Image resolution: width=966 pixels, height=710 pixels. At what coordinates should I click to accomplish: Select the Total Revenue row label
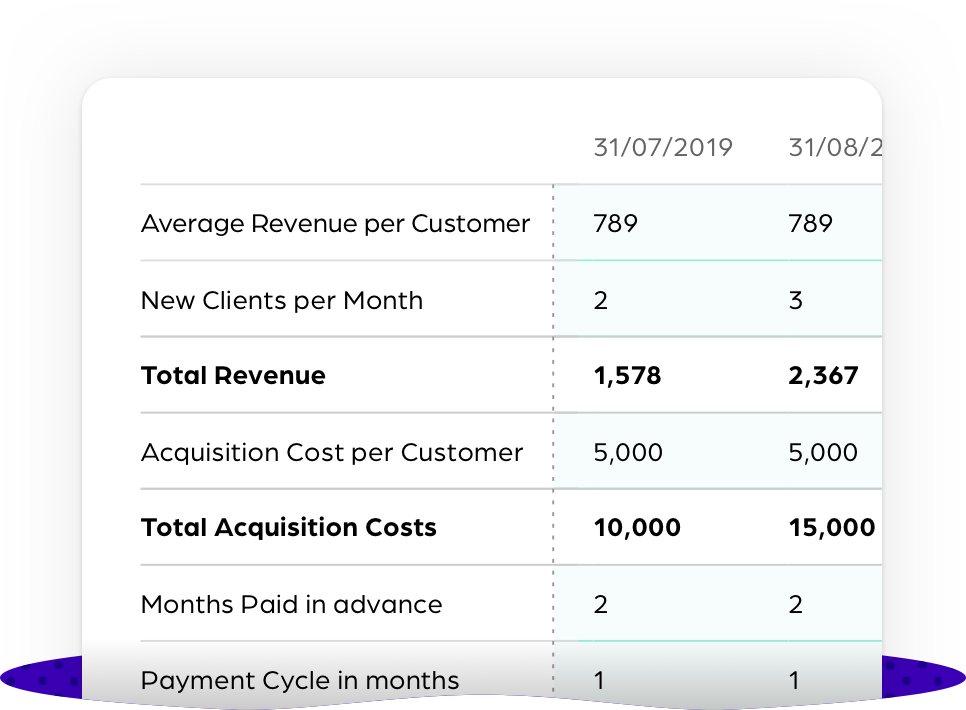click(233, 375)
